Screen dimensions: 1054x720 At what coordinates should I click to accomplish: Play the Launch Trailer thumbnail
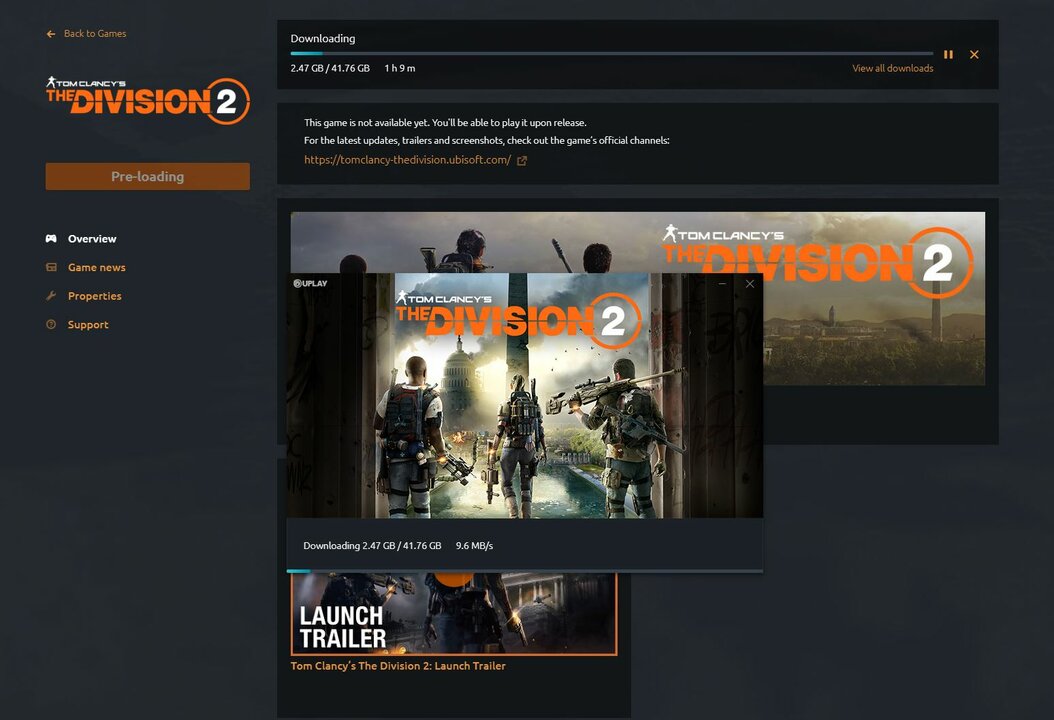click(x=454, y=613)
